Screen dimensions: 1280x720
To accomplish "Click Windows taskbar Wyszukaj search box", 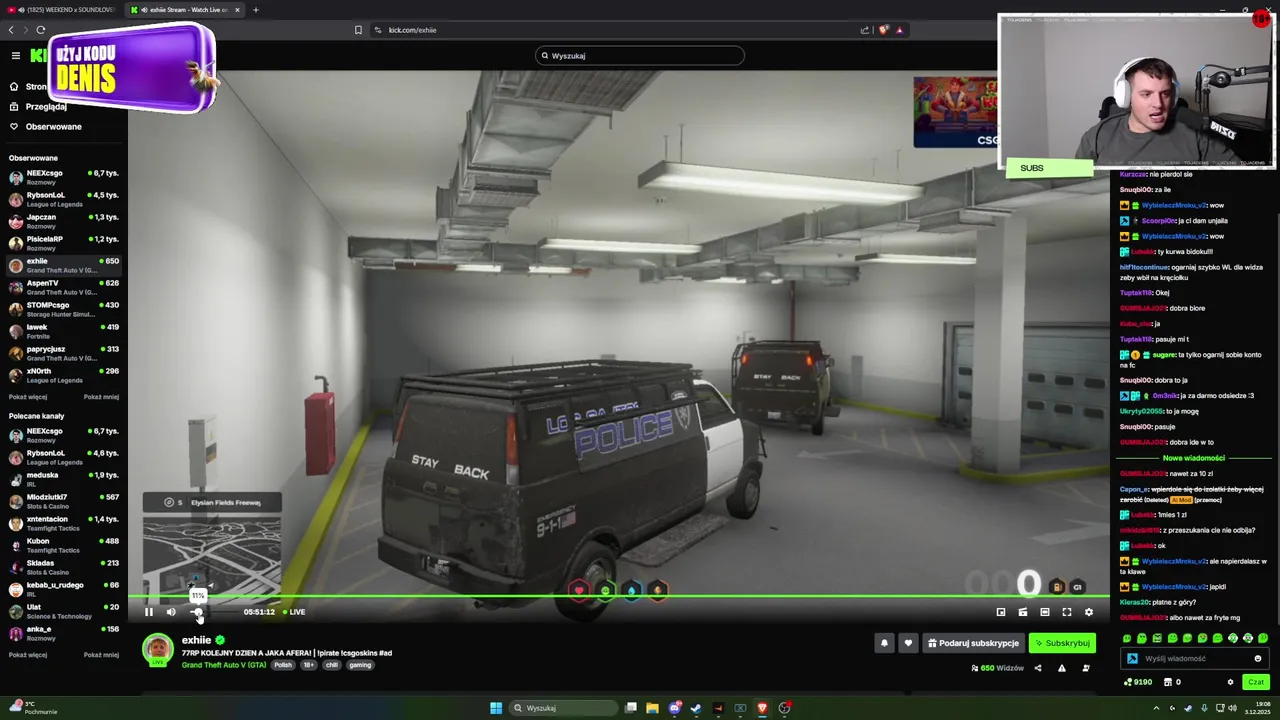I will pos(562,708).
